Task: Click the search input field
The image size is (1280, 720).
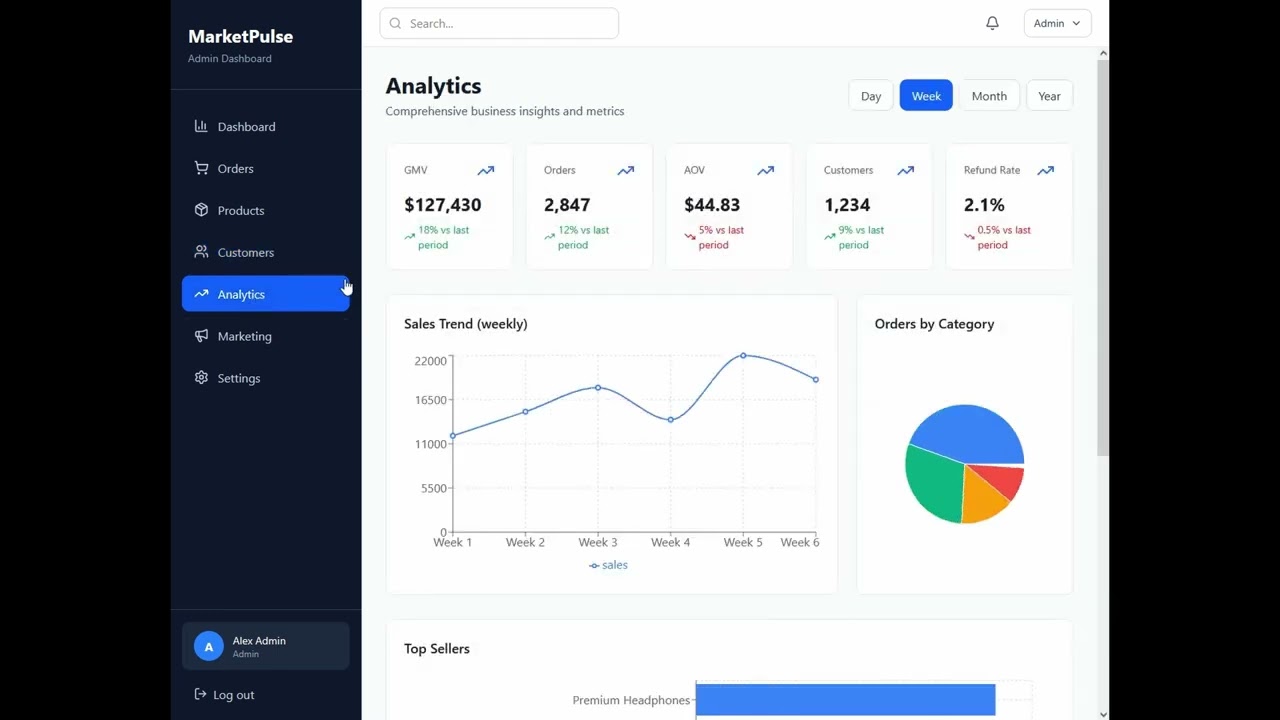Action: (x=499, y=23)
